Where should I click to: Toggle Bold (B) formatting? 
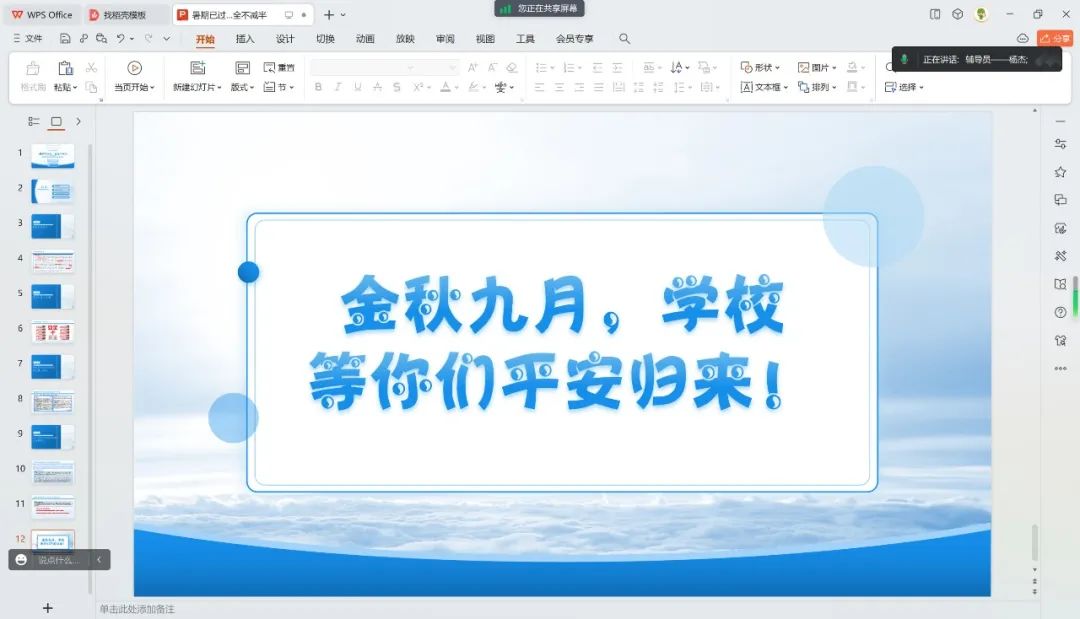tap(318, 87)
